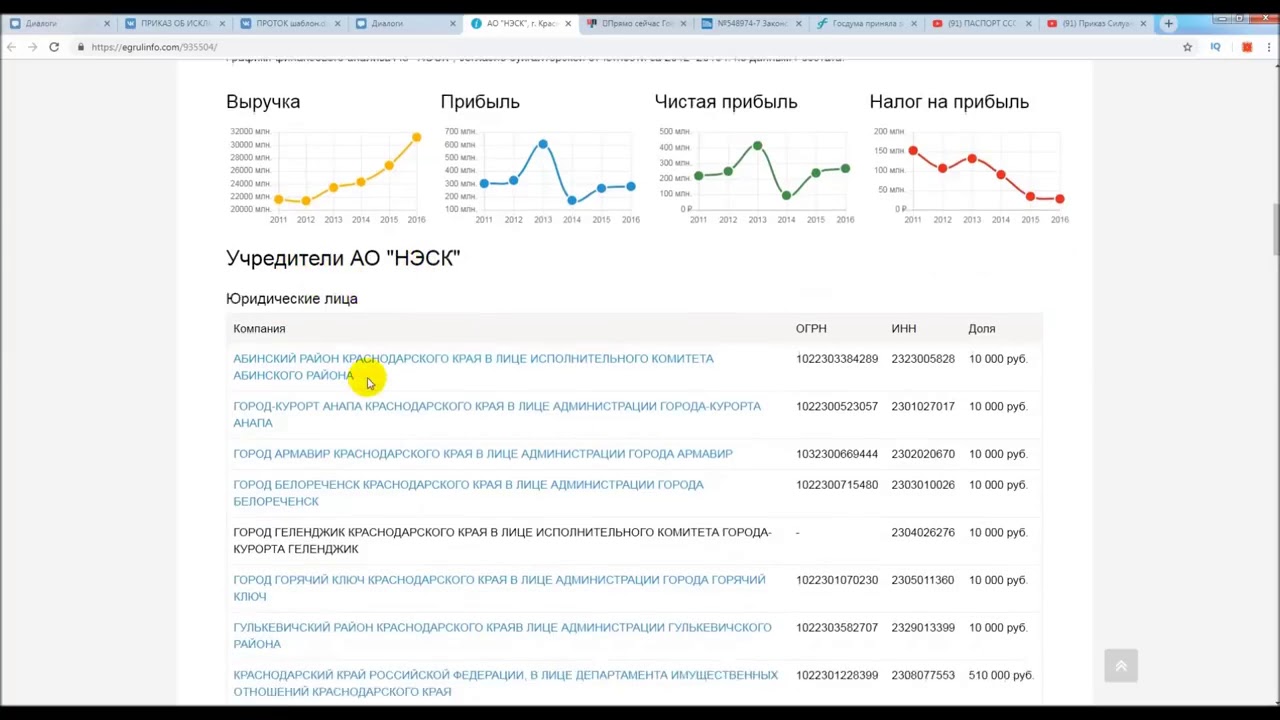Click the Доля column header

pos(982,329)
